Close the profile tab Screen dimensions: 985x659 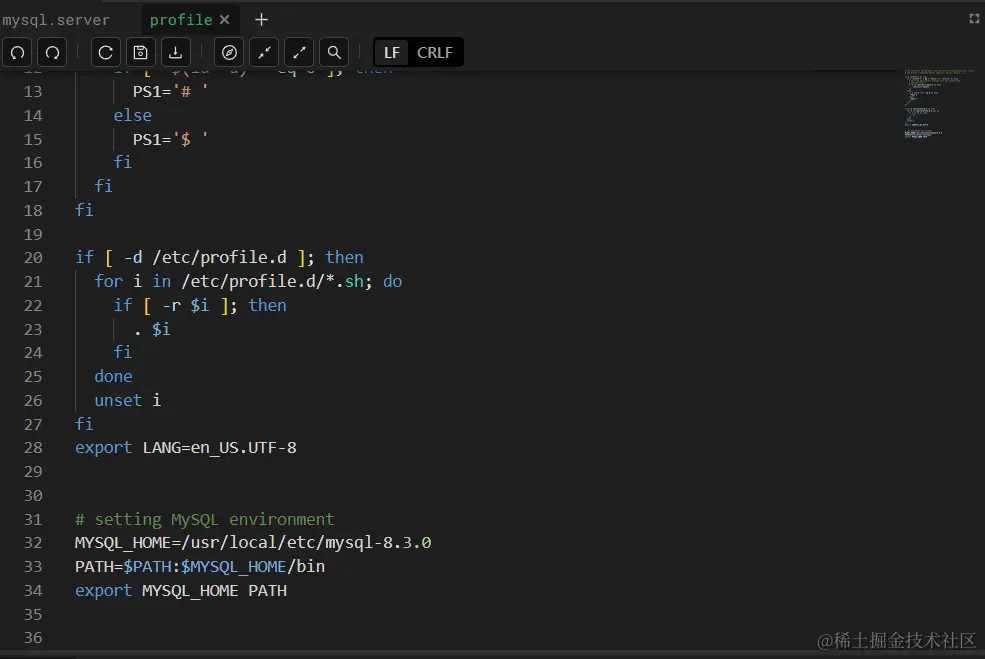224,19
